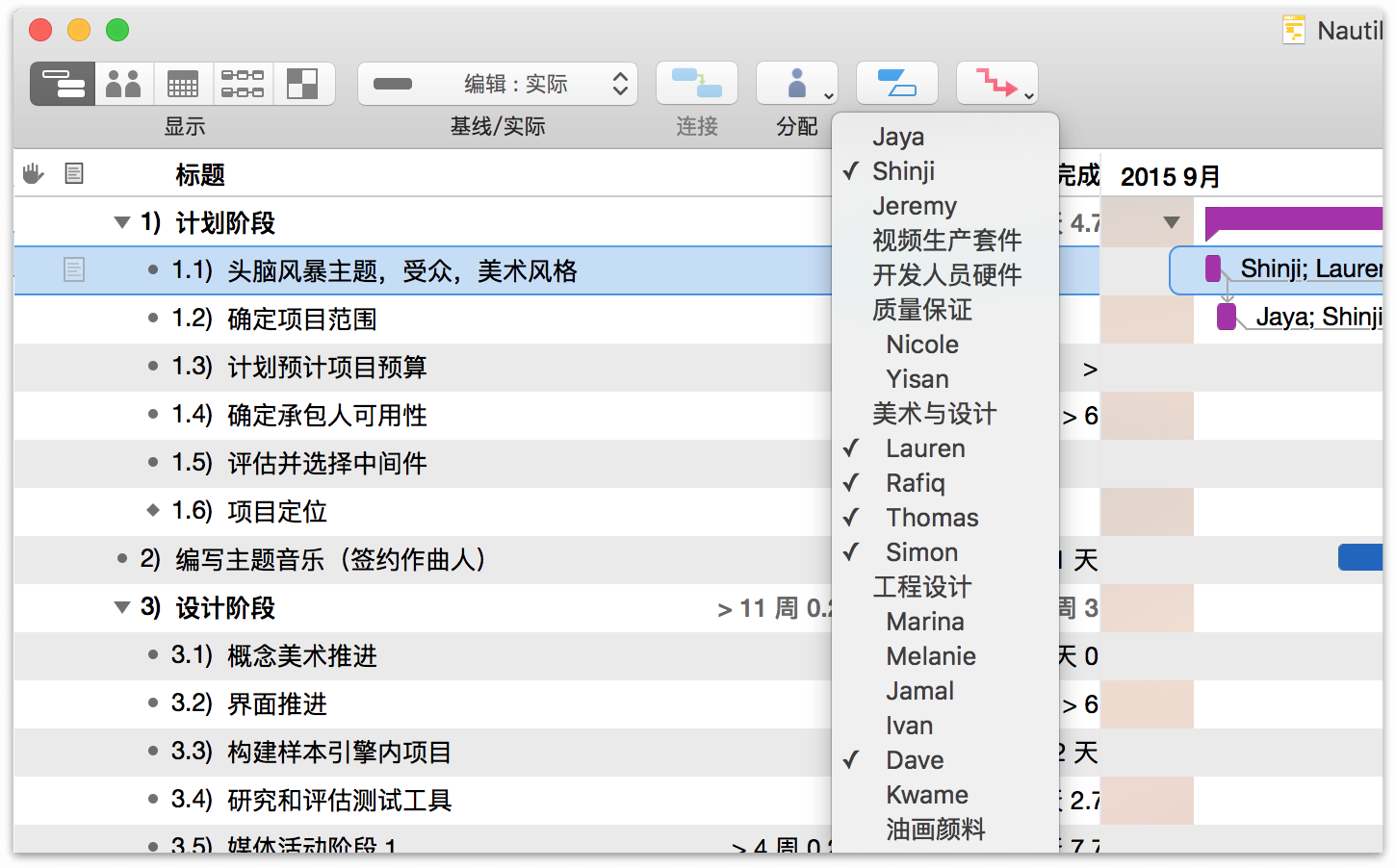Viewport: 1396px width, 868px height.
Task: Click the Assign resource person icon
Action: (796, 84)
